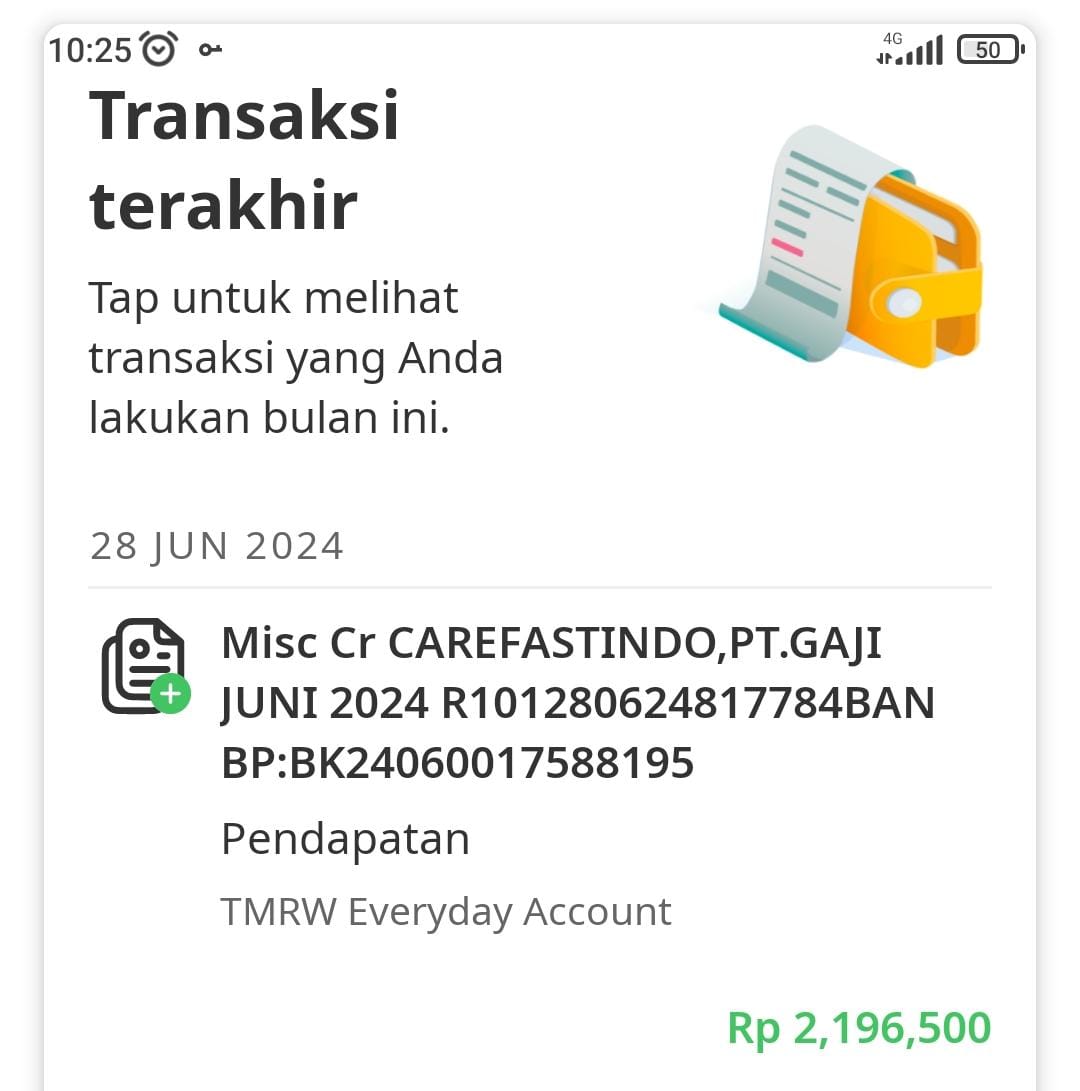Tap the 28 JUN 2024 date header
This screenshot has width=1080, height=1091.
[x=216, y=546]
